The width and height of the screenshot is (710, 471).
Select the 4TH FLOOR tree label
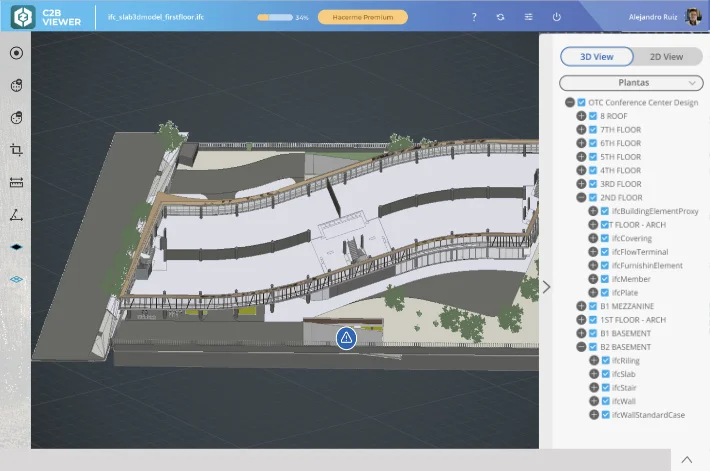coord(620,170)
